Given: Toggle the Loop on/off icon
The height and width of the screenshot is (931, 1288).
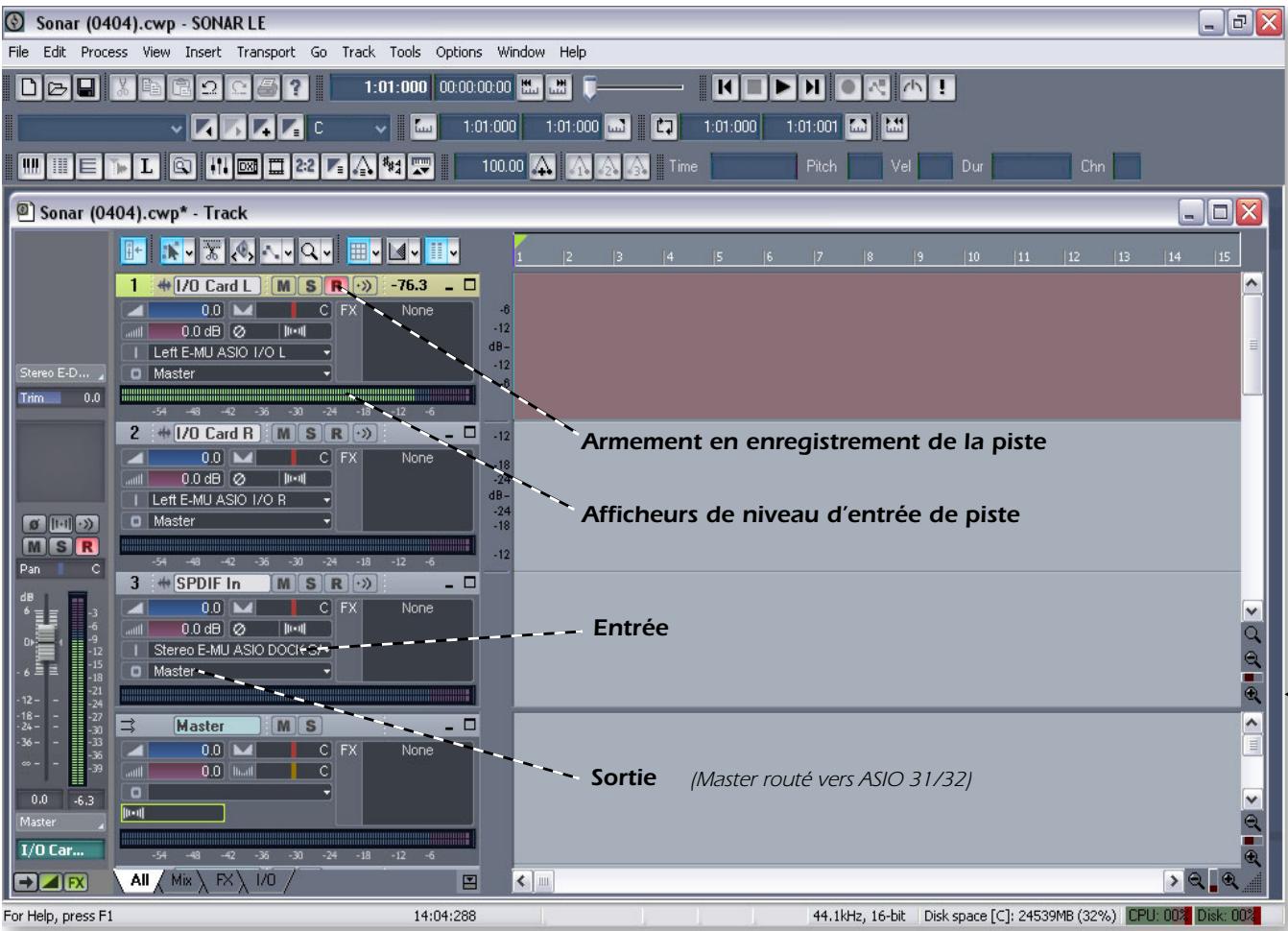Looking at the screenshot, I should pos(663,127).
